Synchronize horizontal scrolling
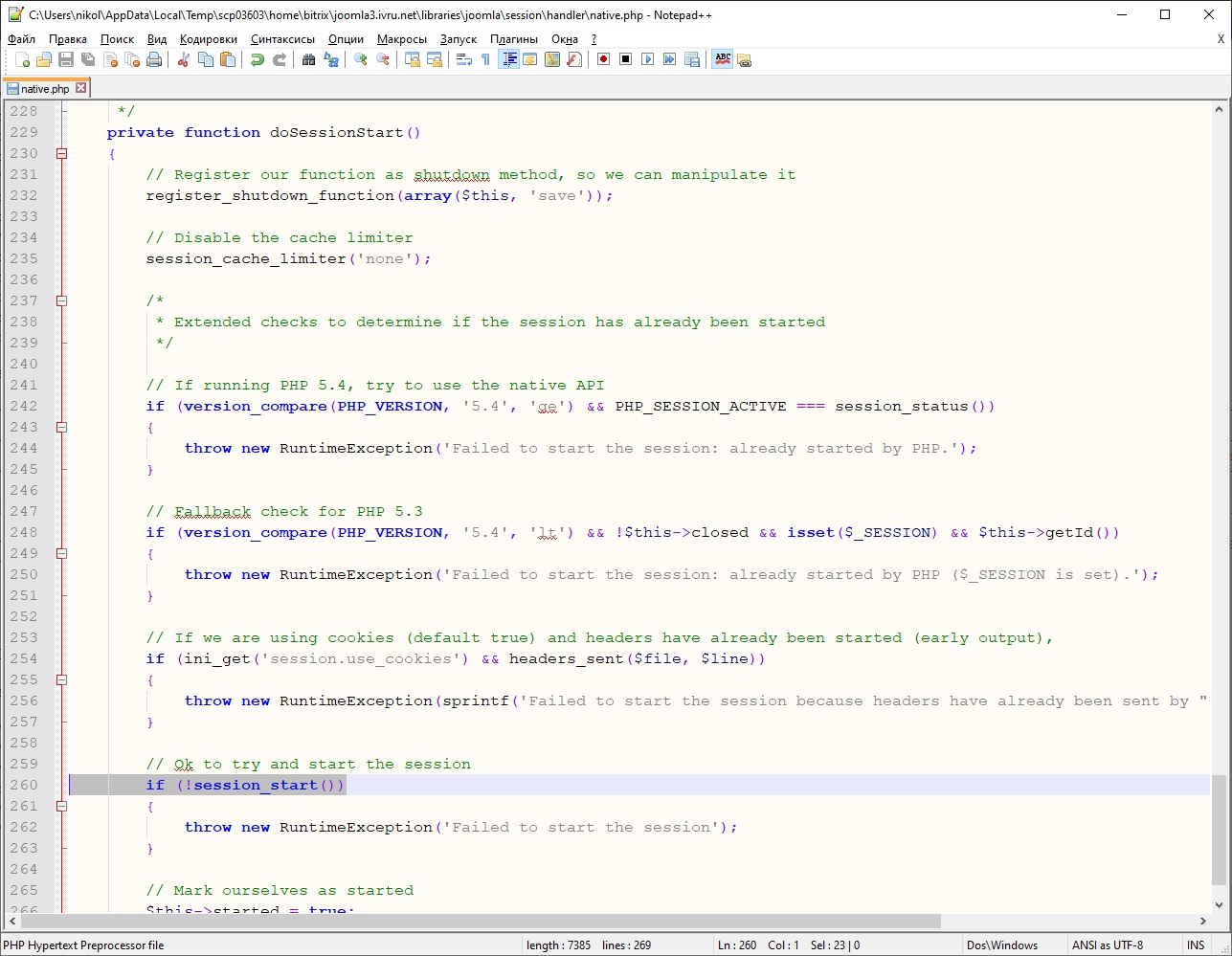 (x=435, y=59)
